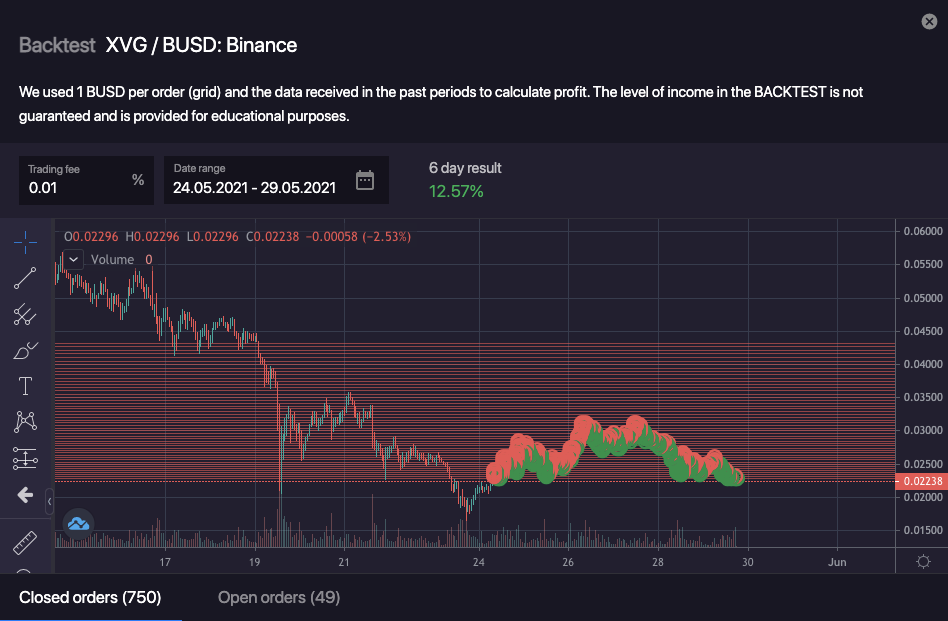
Task: Click the current price label 0.02238
Action: [919, 481]
